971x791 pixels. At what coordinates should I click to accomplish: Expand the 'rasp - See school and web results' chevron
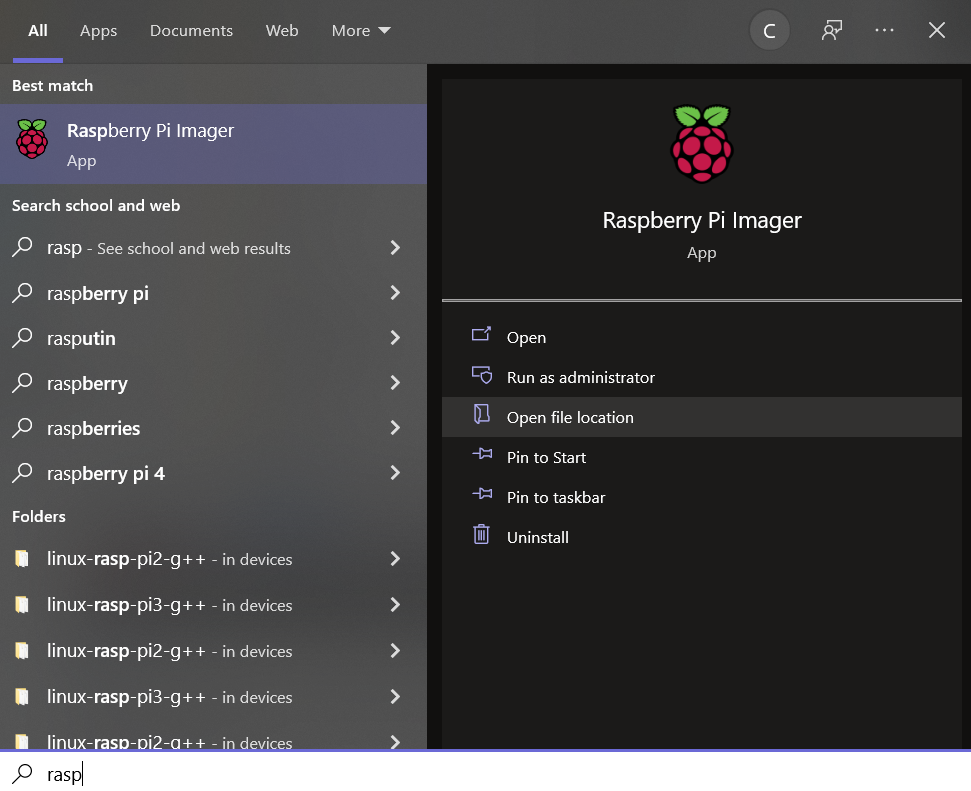pos(395,248)
